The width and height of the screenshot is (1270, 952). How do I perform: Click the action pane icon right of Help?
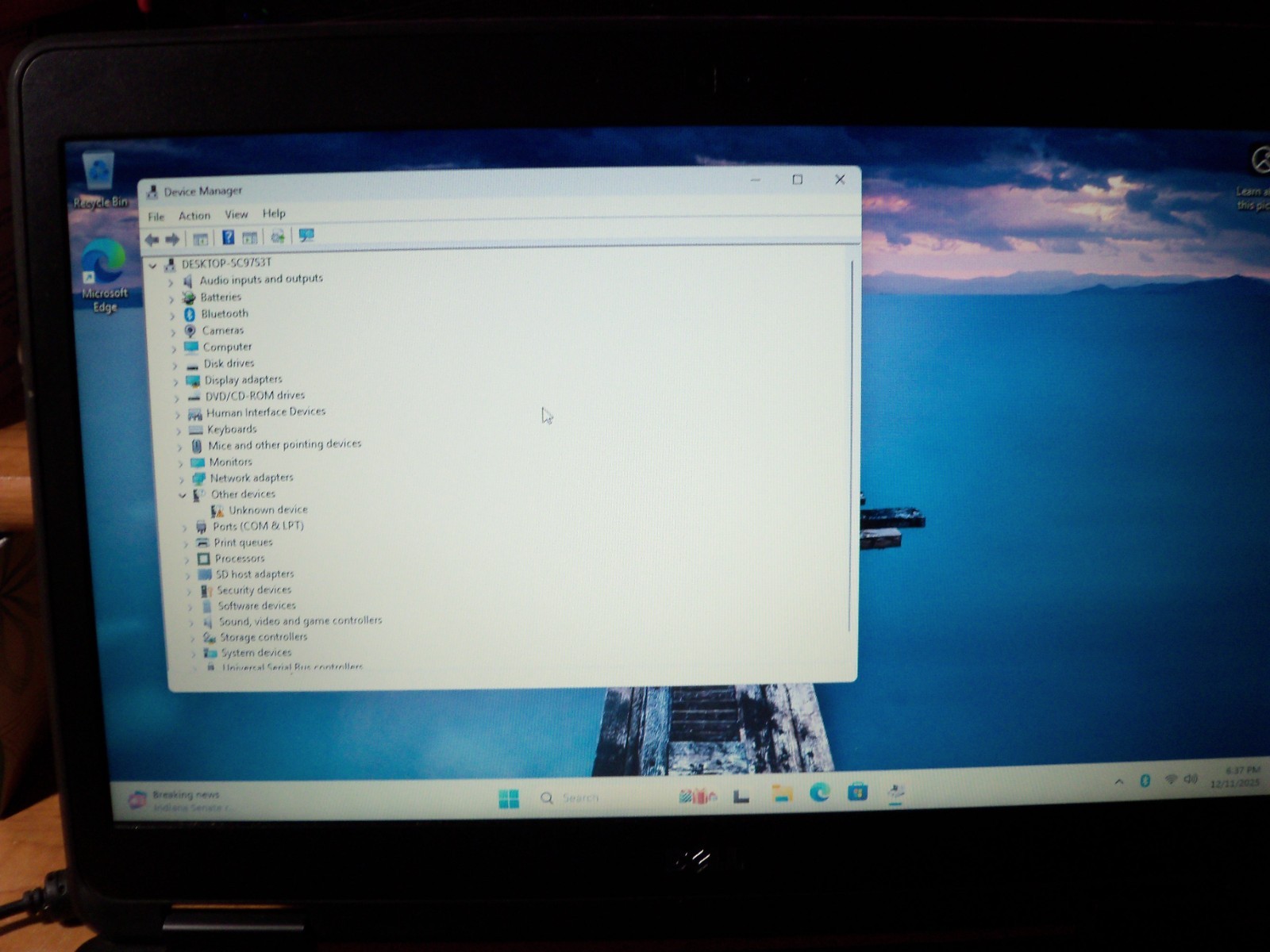click(250, 237)
